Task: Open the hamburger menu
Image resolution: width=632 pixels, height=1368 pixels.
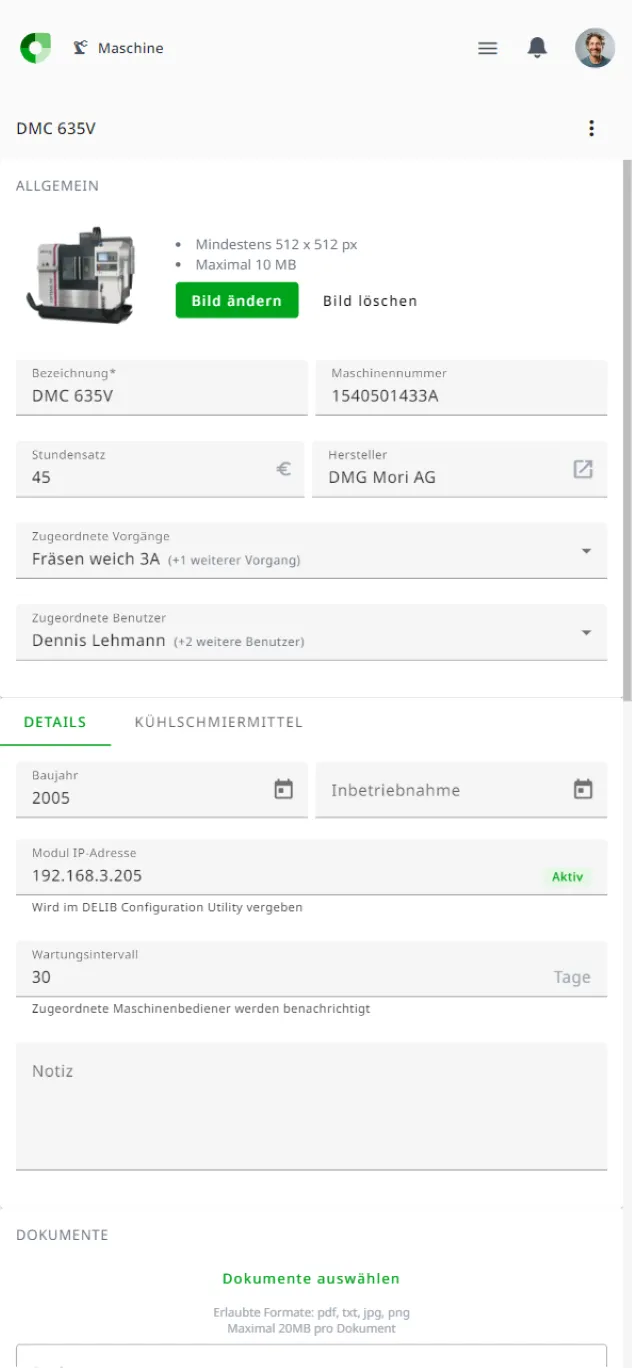Action: pos(488,48)
